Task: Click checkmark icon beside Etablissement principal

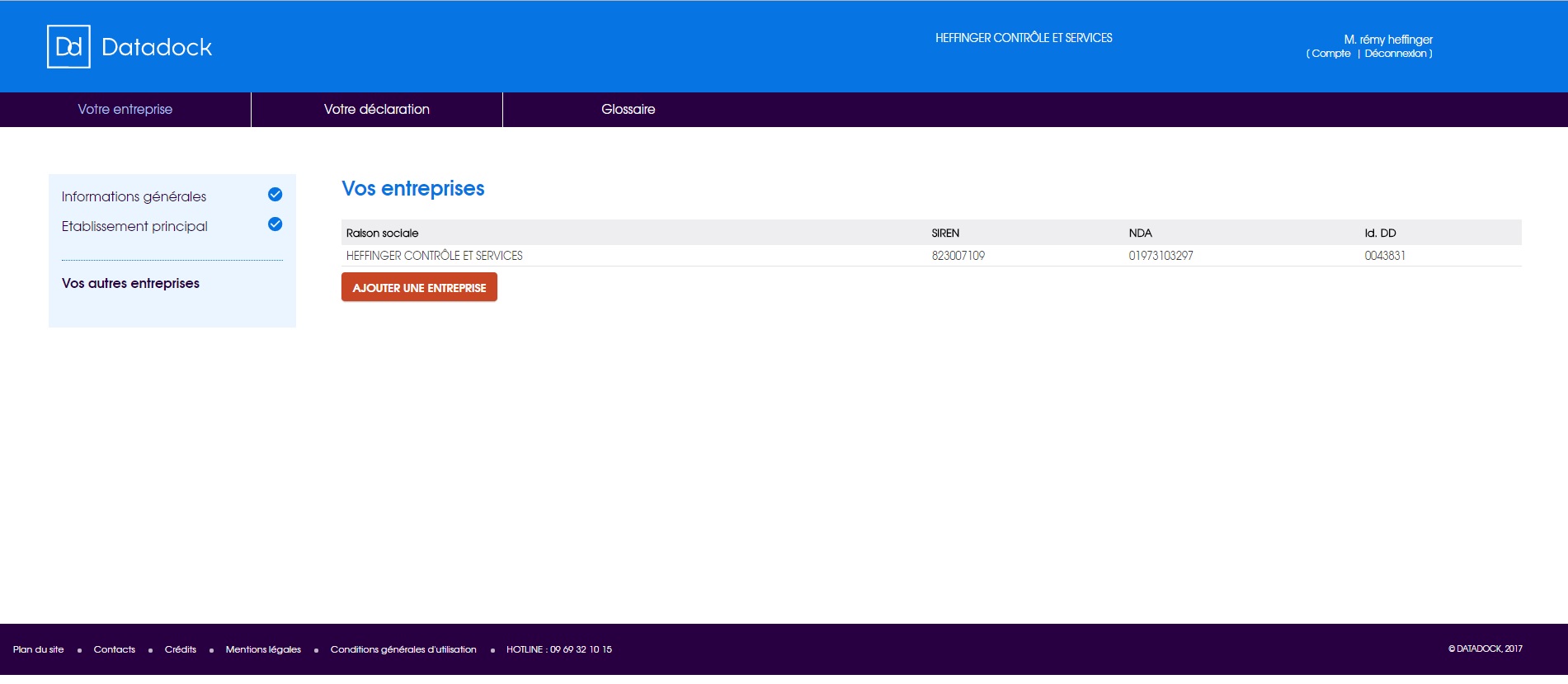Action: [x=275, y=224]
